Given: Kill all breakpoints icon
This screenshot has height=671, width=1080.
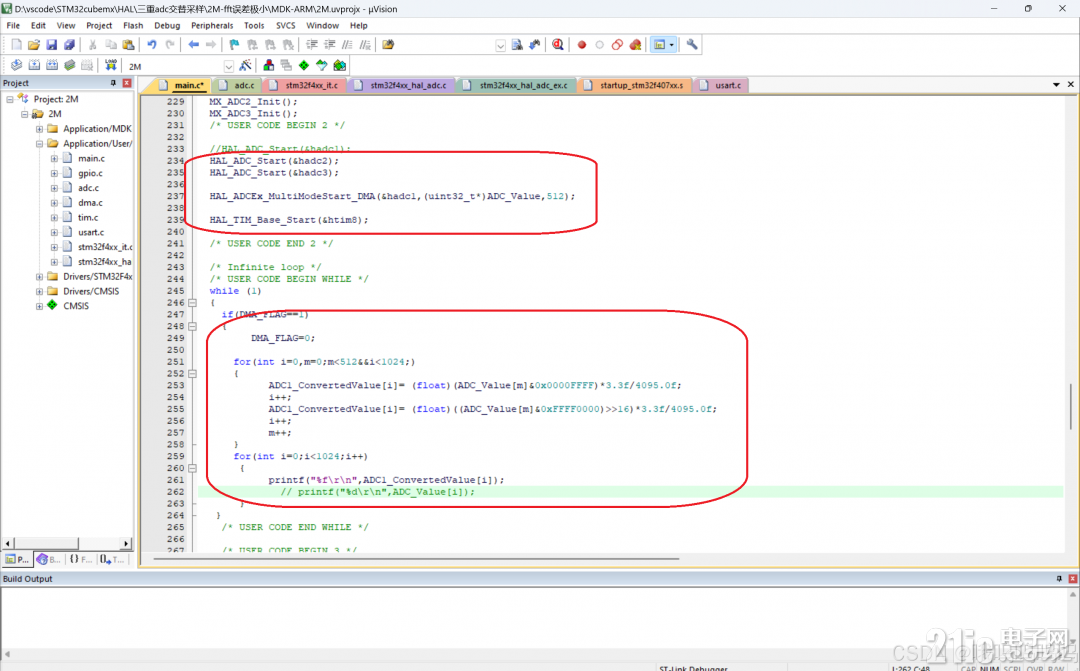Looking at the screenshot, I should (x=635, y=45).
